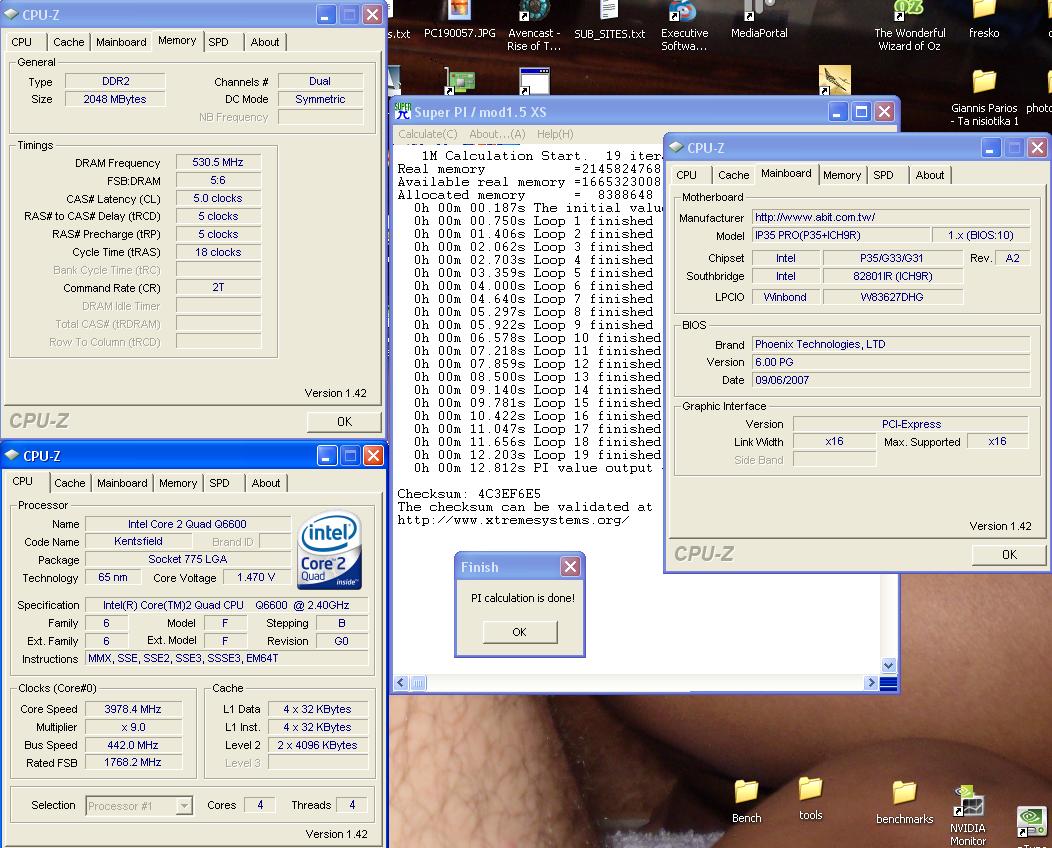This screenshot has height=848, width=1052.
Task: Click the Super PI title bar icon
Action: [x=403, y=111]
